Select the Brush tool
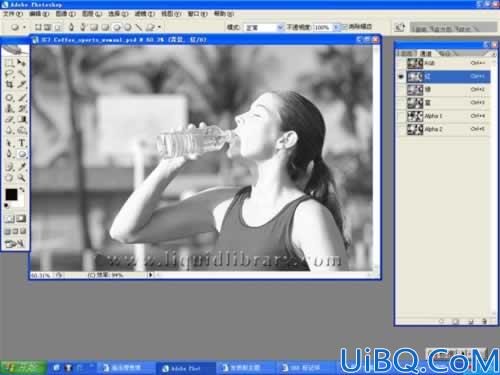This screenshot has width=500, height=375. click(x=21, y=98)
